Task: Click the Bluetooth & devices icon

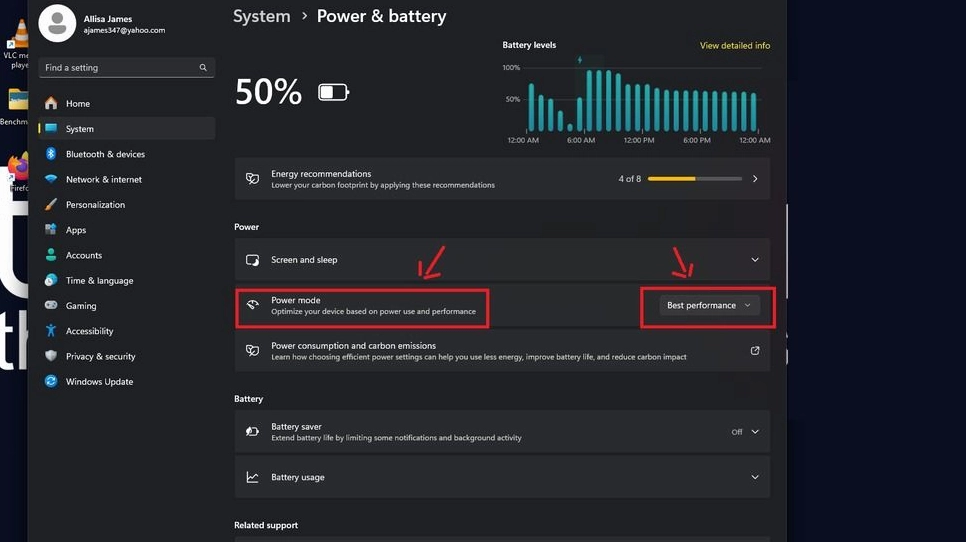Action: [51, 154]
